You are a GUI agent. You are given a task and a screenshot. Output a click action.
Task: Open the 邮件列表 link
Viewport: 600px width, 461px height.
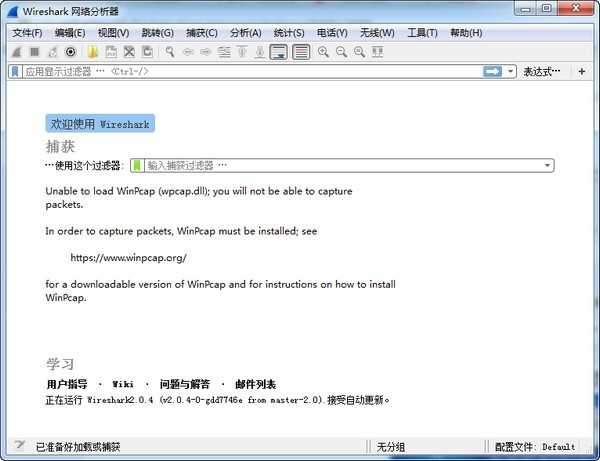(x=256, y=384)
